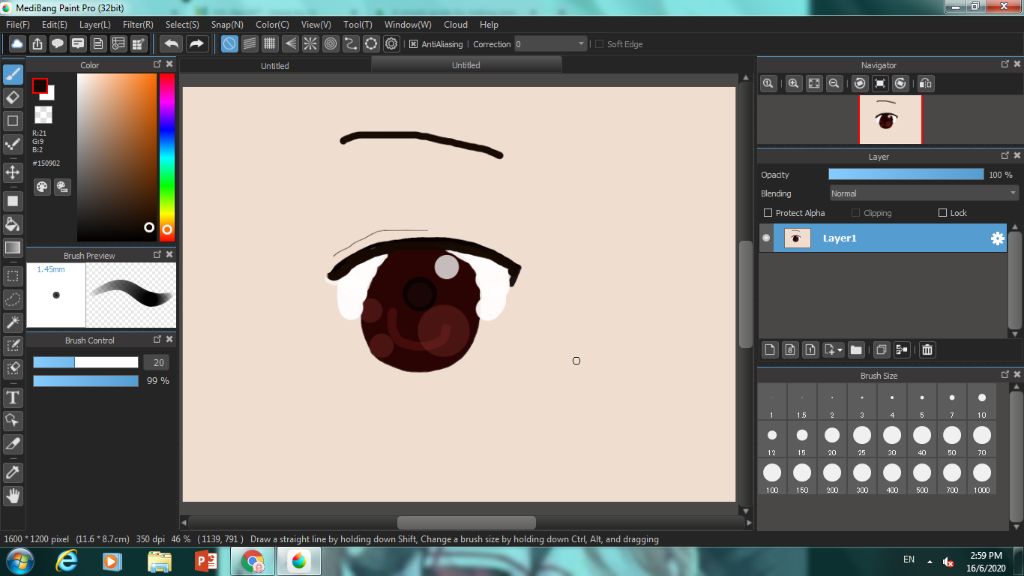Expand the add-layer dropdown arrow
Viewport: 1024px width, 576px height.
pos(840,350)
